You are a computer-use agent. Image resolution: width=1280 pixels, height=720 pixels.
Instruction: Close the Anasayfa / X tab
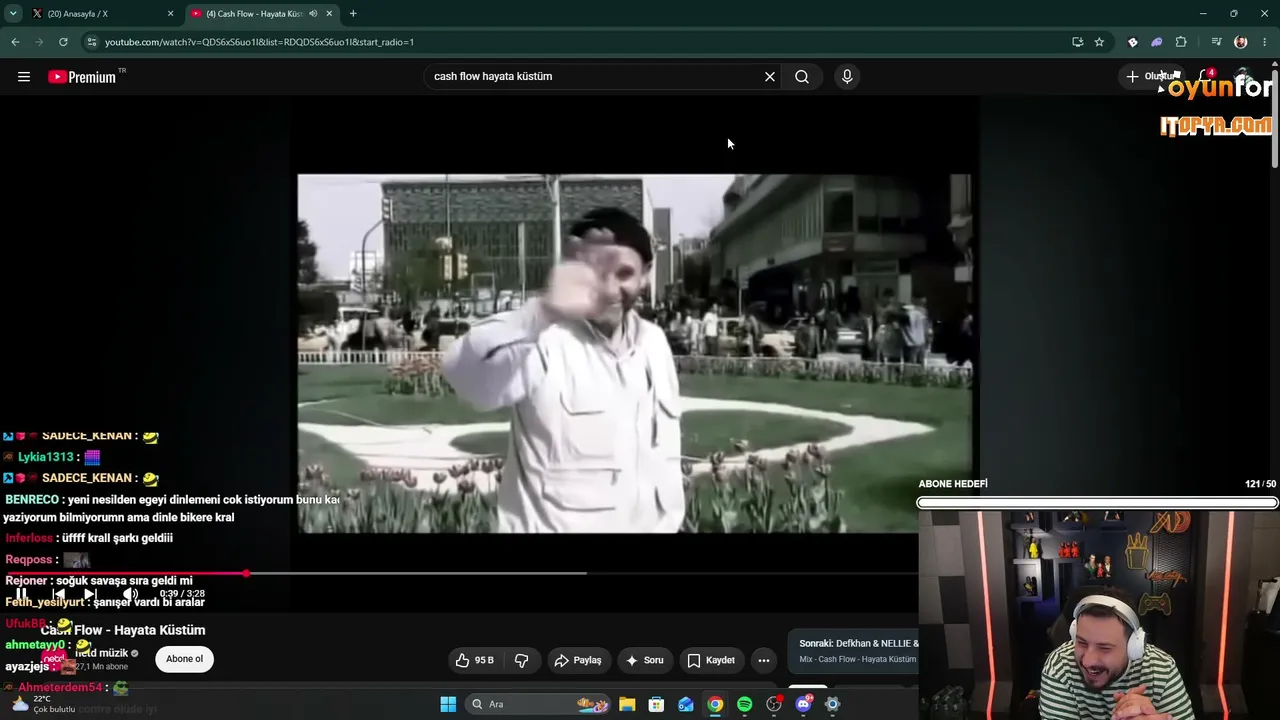tap(170, 14)
